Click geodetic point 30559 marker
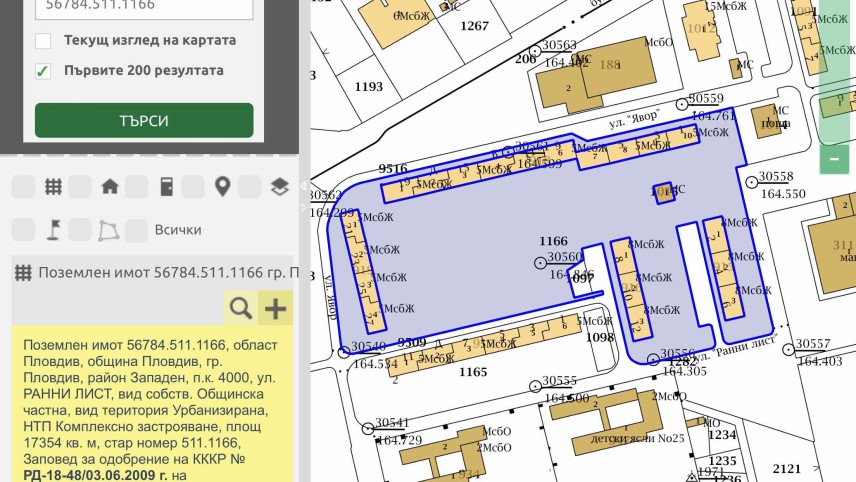 (682, 104)
